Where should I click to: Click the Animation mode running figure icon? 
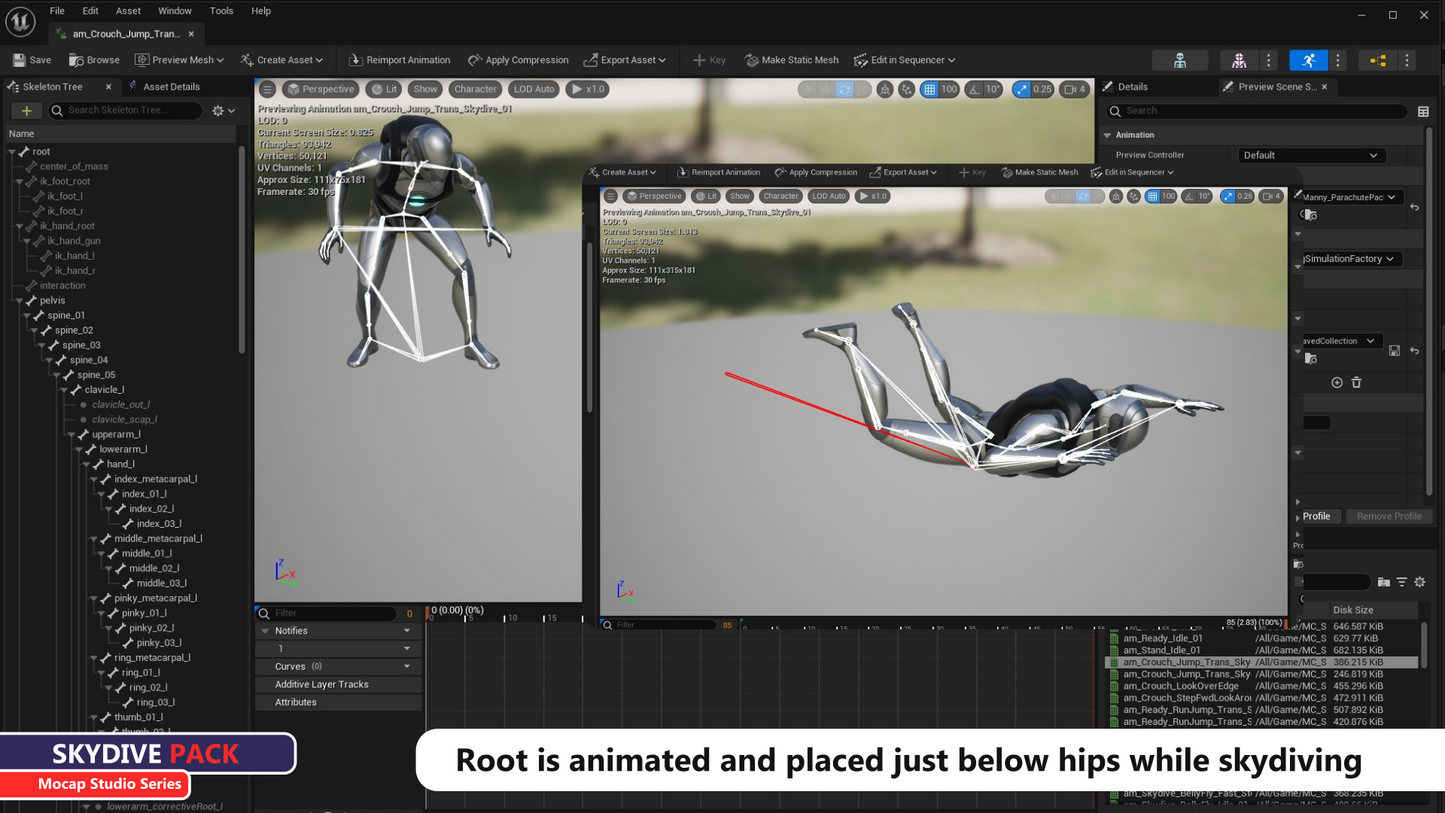(x=1308, y=61)
